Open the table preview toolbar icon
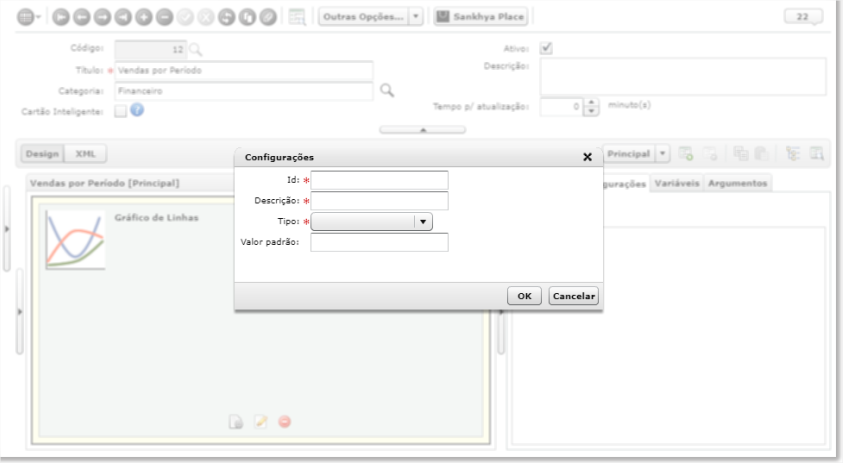Image resolution: width=843 pixels, height=463 pixels. 297,17
